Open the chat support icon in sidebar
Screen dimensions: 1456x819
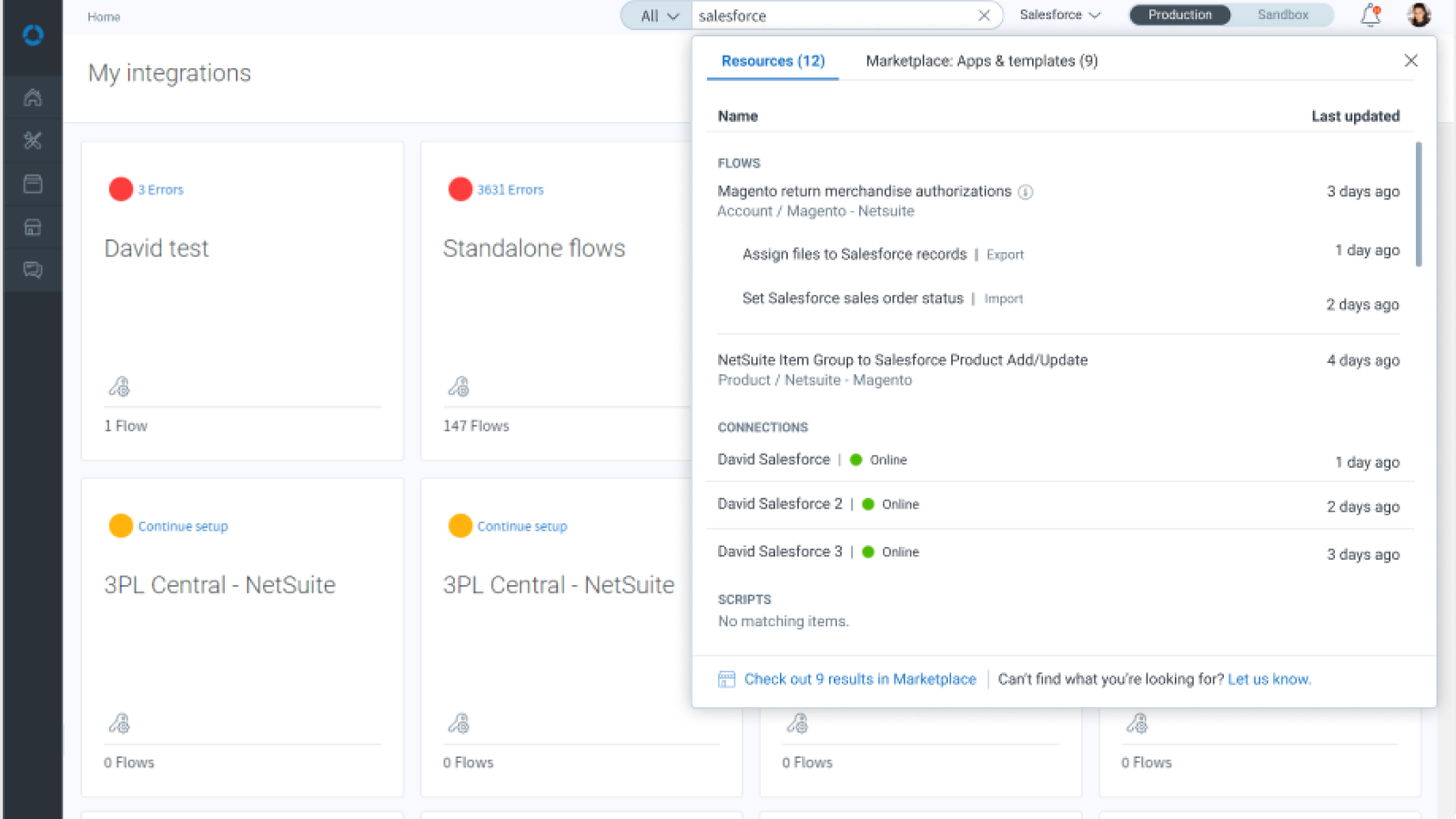point(33,270)
